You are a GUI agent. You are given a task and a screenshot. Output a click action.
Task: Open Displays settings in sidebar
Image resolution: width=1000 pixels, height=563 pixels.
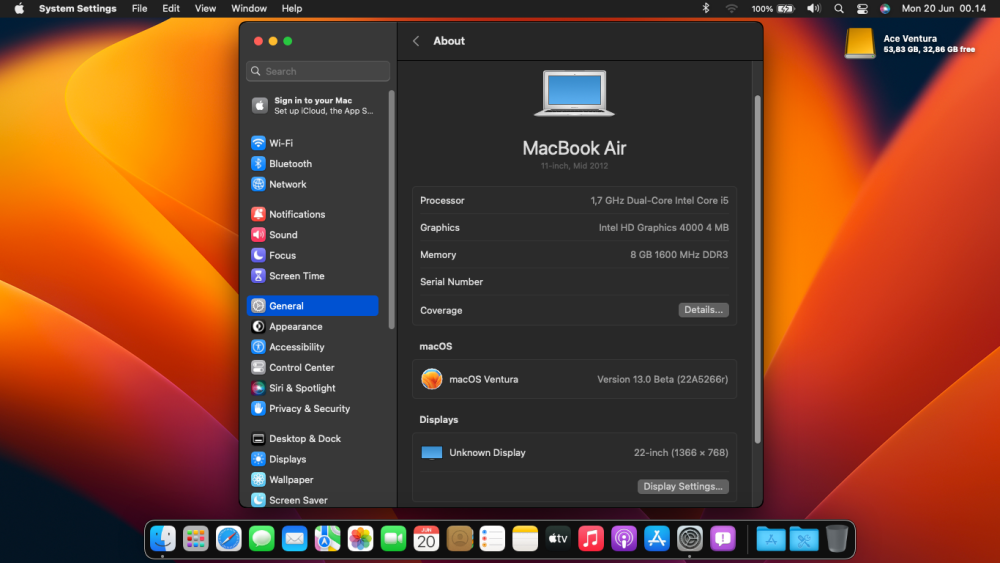pos(312,459)
